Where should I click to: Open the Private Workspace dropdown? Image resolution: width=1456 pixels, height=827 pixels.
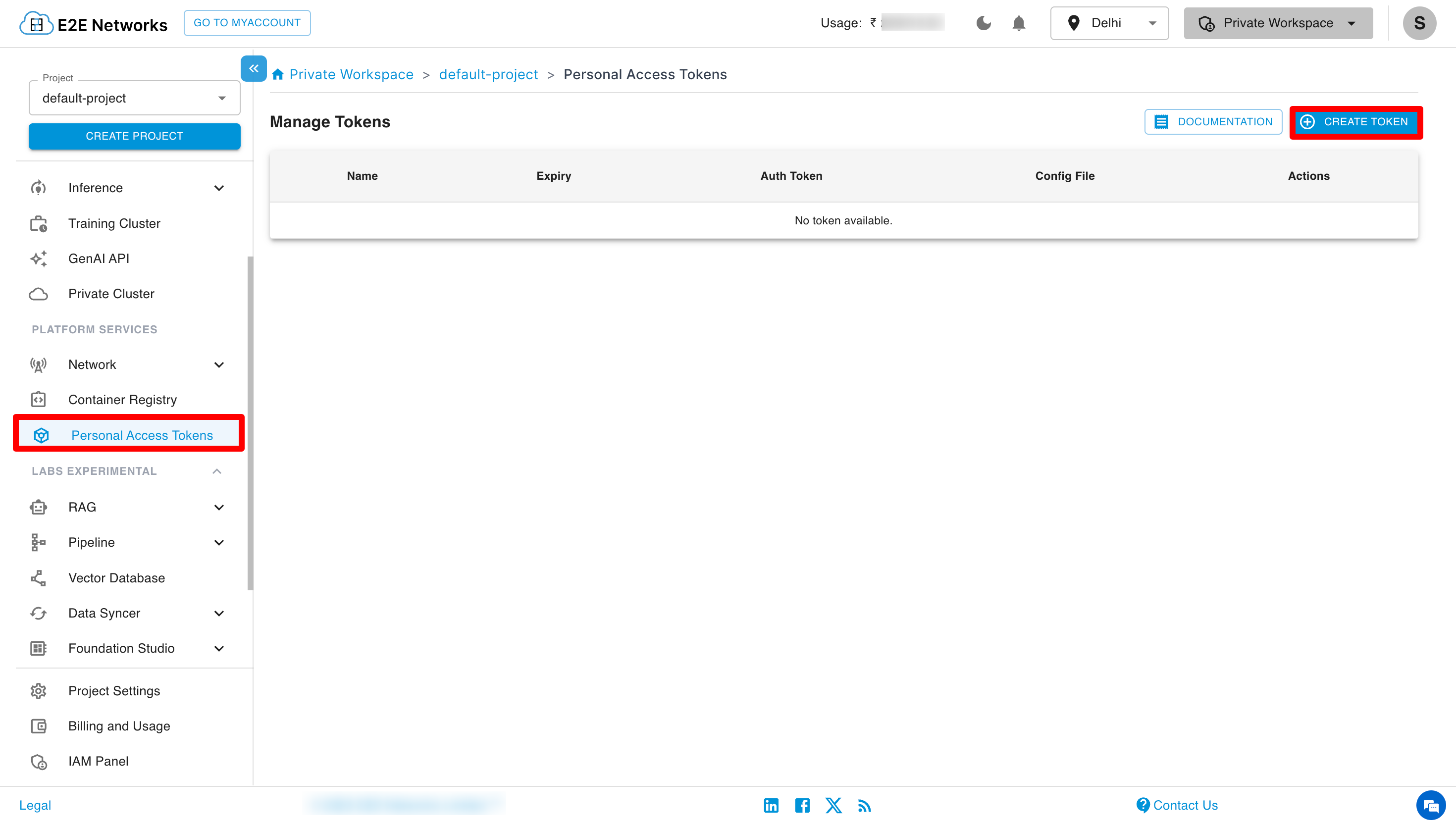pyautogui.click(x=1278, y=23)
